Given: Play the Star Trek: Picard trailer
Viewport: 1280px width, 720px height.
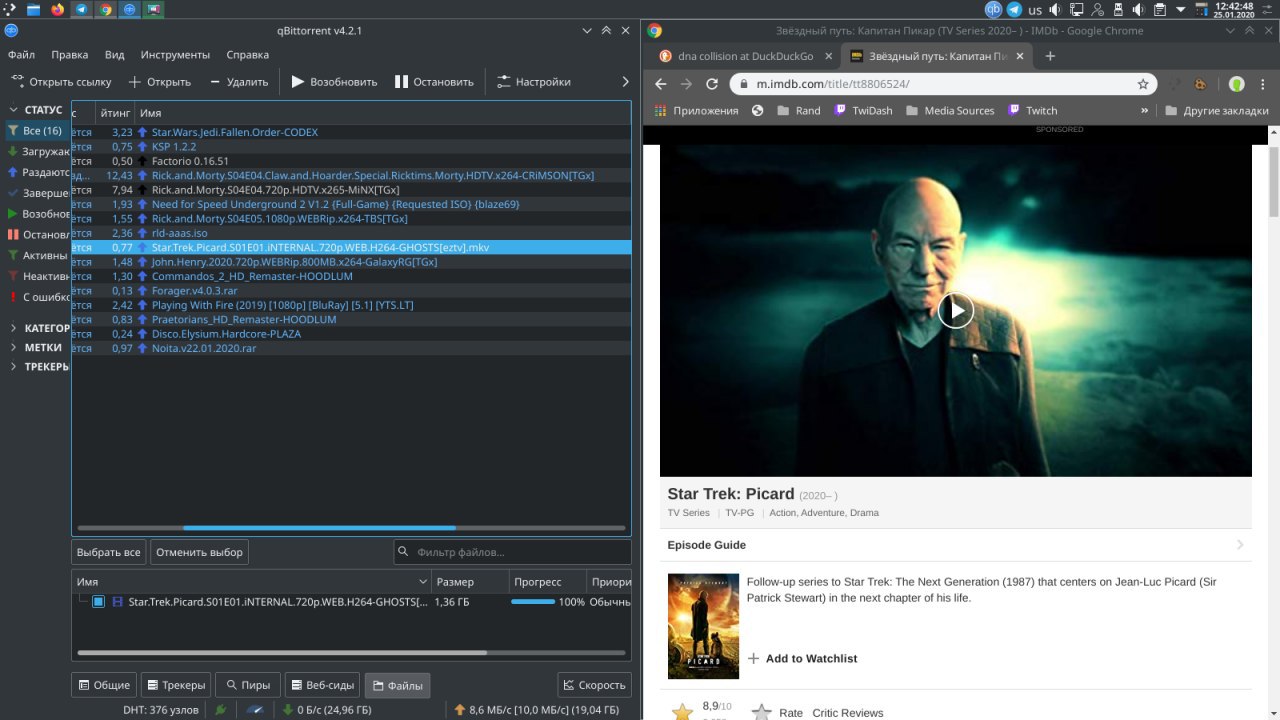Looking at the screenshot, I should 955,310.
